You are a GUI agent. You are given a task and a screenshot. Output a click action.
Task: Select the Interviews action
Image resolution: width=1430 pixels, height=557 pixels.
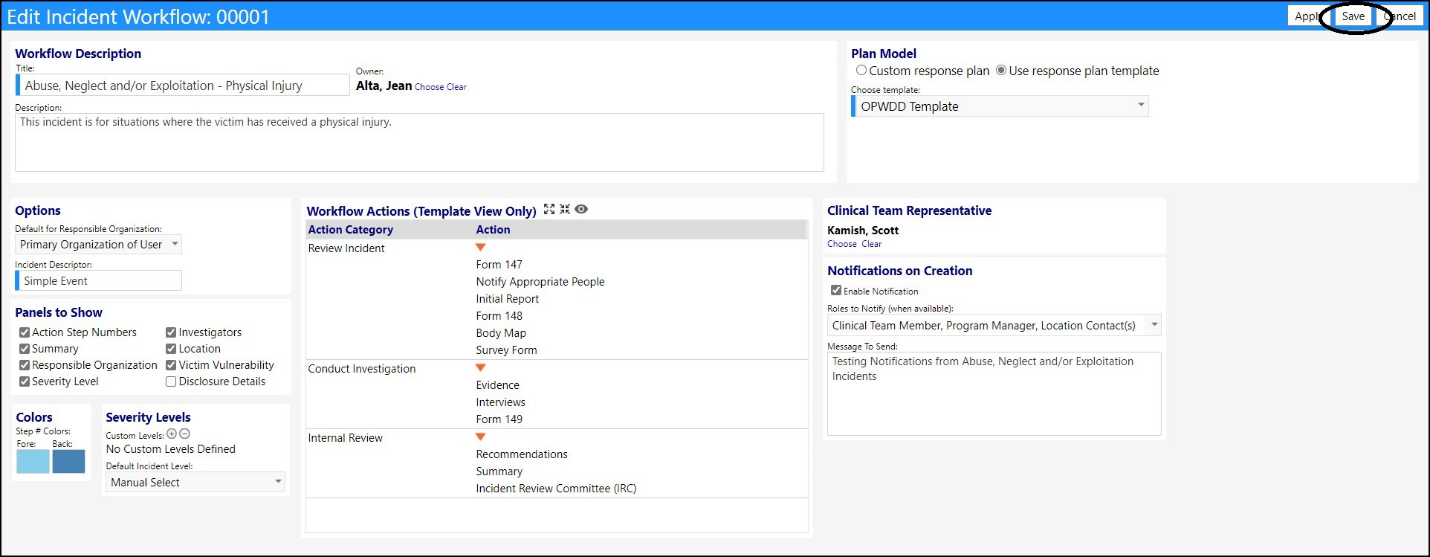click(501, 402)
